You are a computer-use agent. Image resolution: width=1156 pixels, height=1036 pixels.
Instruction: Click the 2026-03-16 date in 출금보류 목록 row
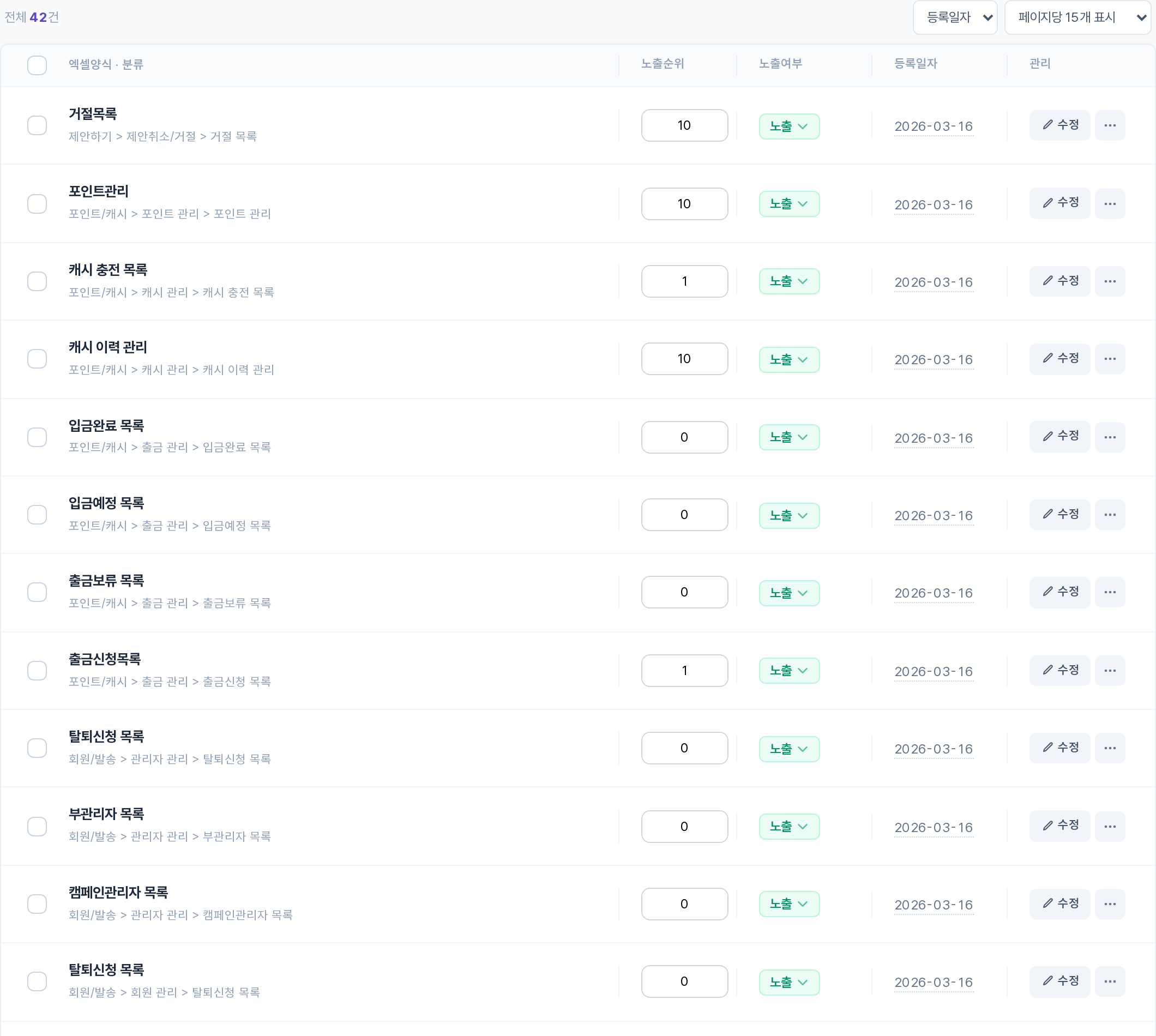click(934, 593)
